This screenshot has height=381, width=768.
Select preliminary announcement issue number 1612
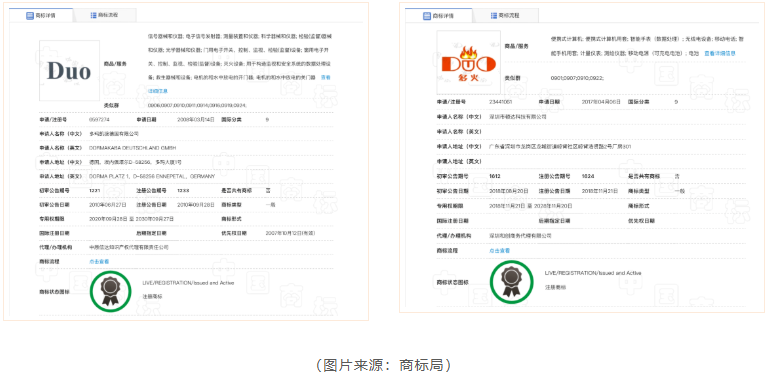pos(495,176)
